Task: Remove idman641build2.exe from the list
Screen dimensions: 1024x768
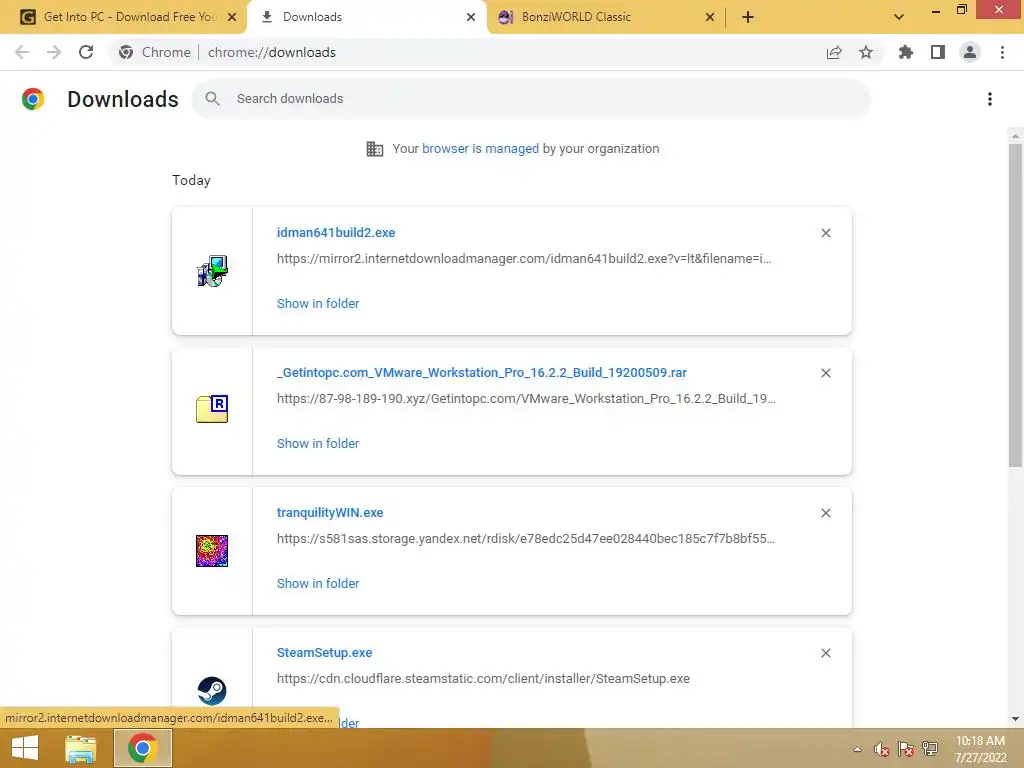Action: [x=825, y=233]
